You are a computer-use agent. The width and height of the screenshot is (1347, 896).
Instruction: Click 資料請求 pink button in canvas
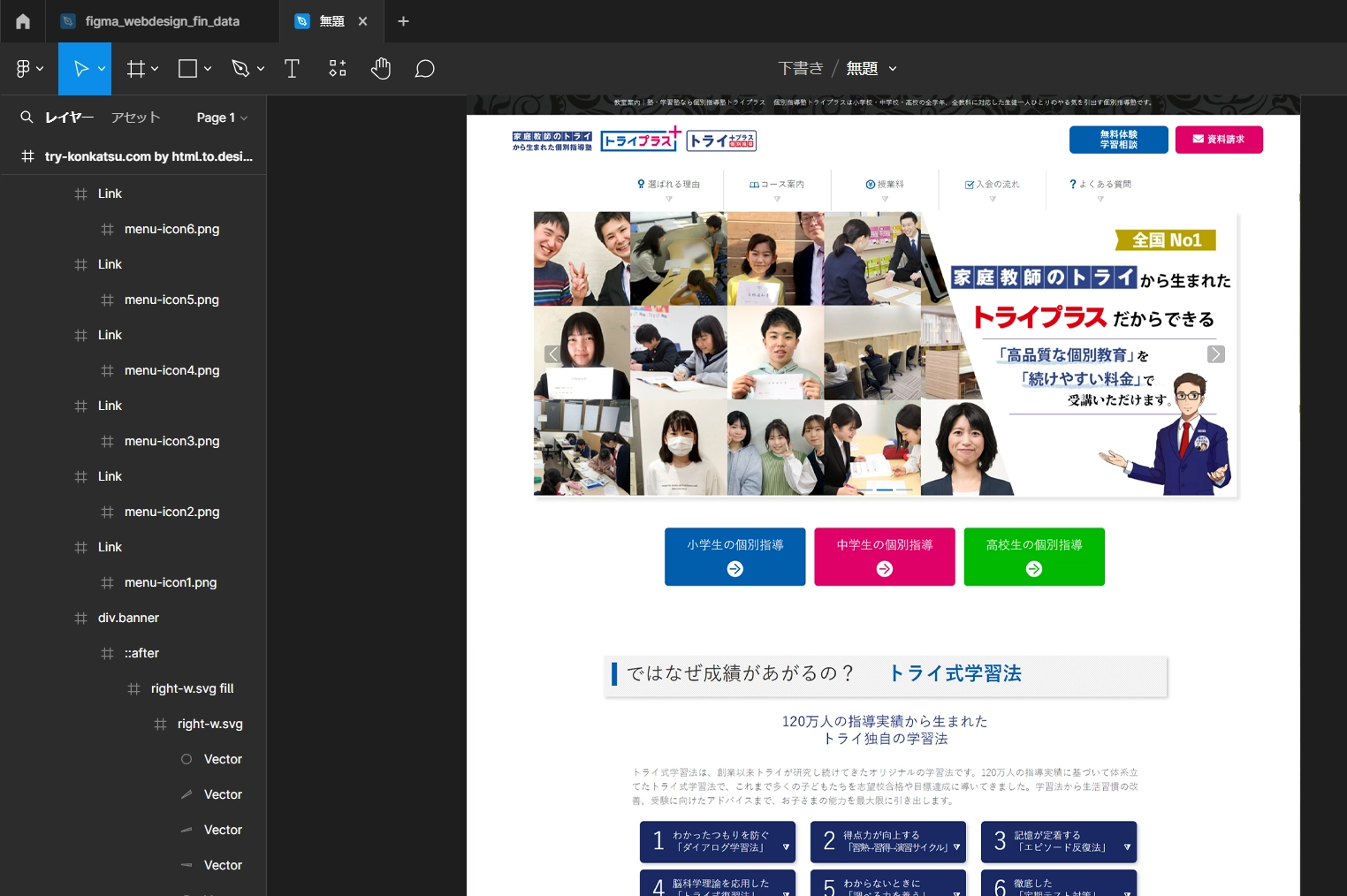pos(1219,140)
